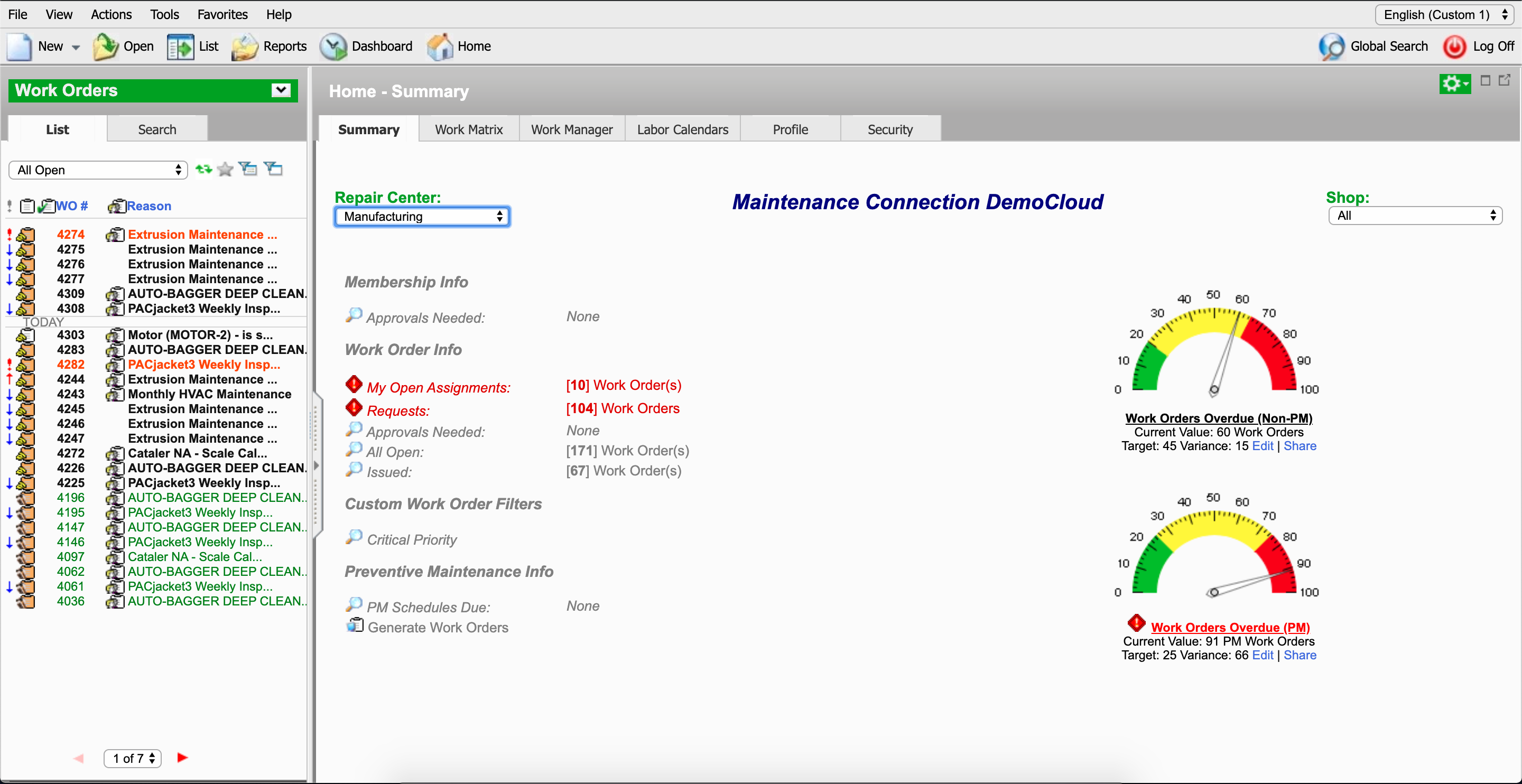Click the green refresh arrows icon
Image resolution: width=1522 pixels, height=784 pixels.
point(204,170)
